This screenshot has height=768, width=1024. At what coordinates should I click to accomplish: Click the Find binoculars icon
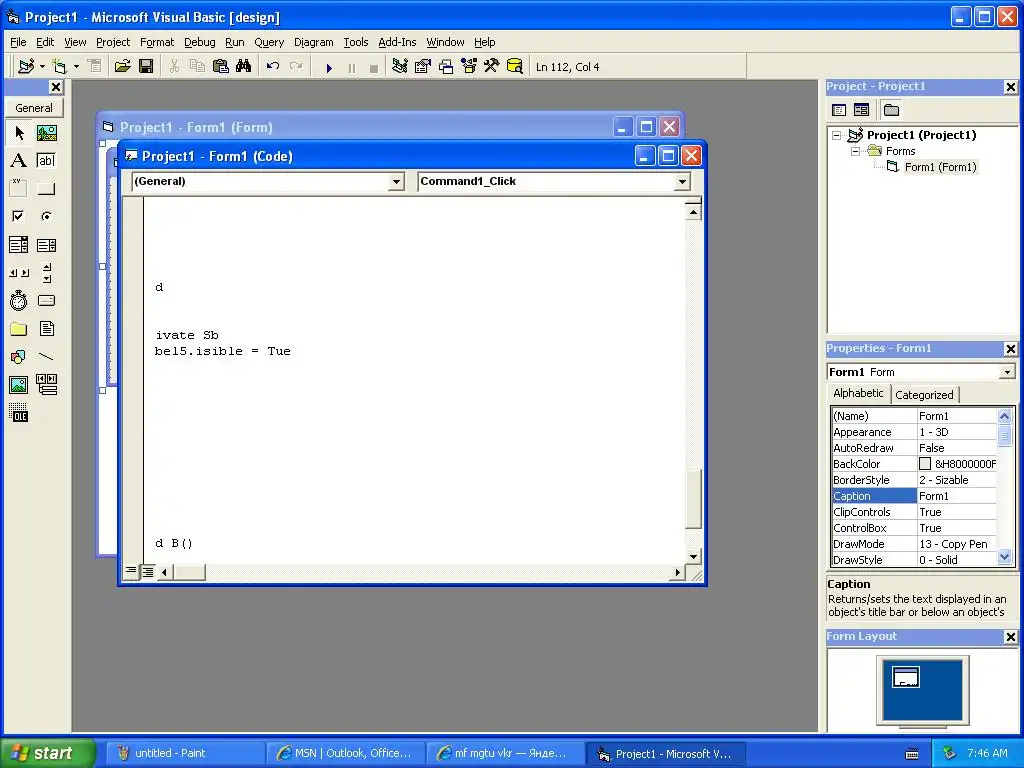pos(244,67)
